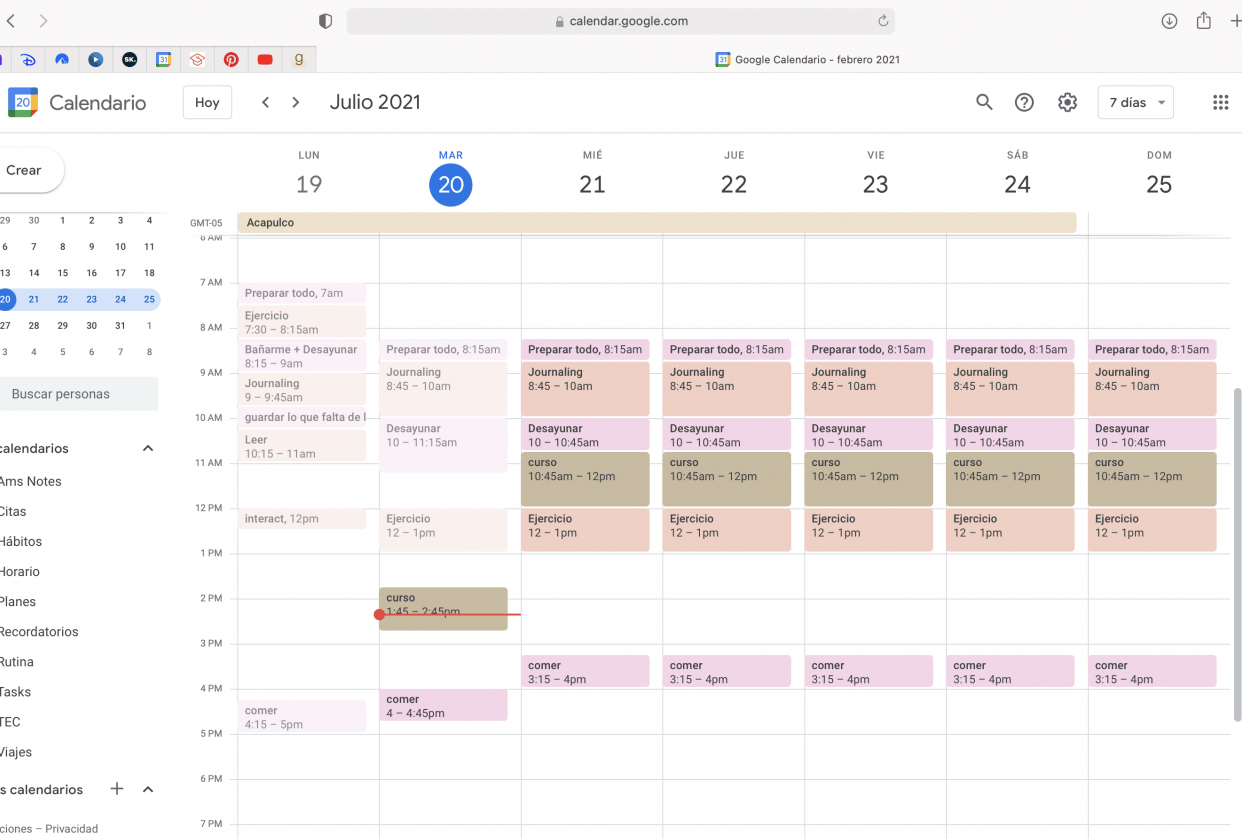Open the Goodreads bookmark icon

pyautogui.click(x=298, y=59)
